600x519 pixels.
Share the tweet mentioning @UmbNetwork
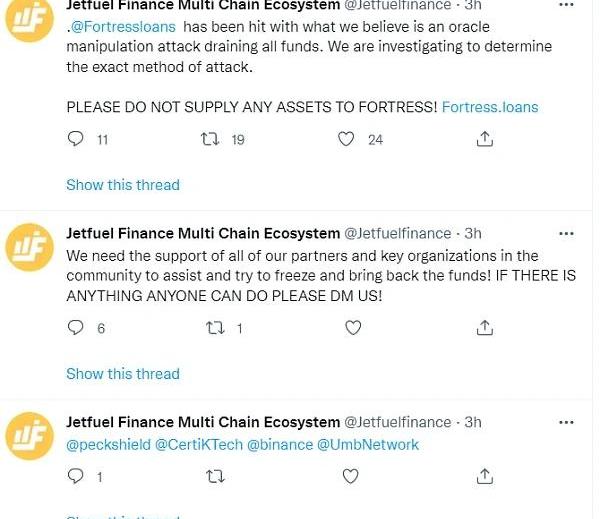point(485,476)
